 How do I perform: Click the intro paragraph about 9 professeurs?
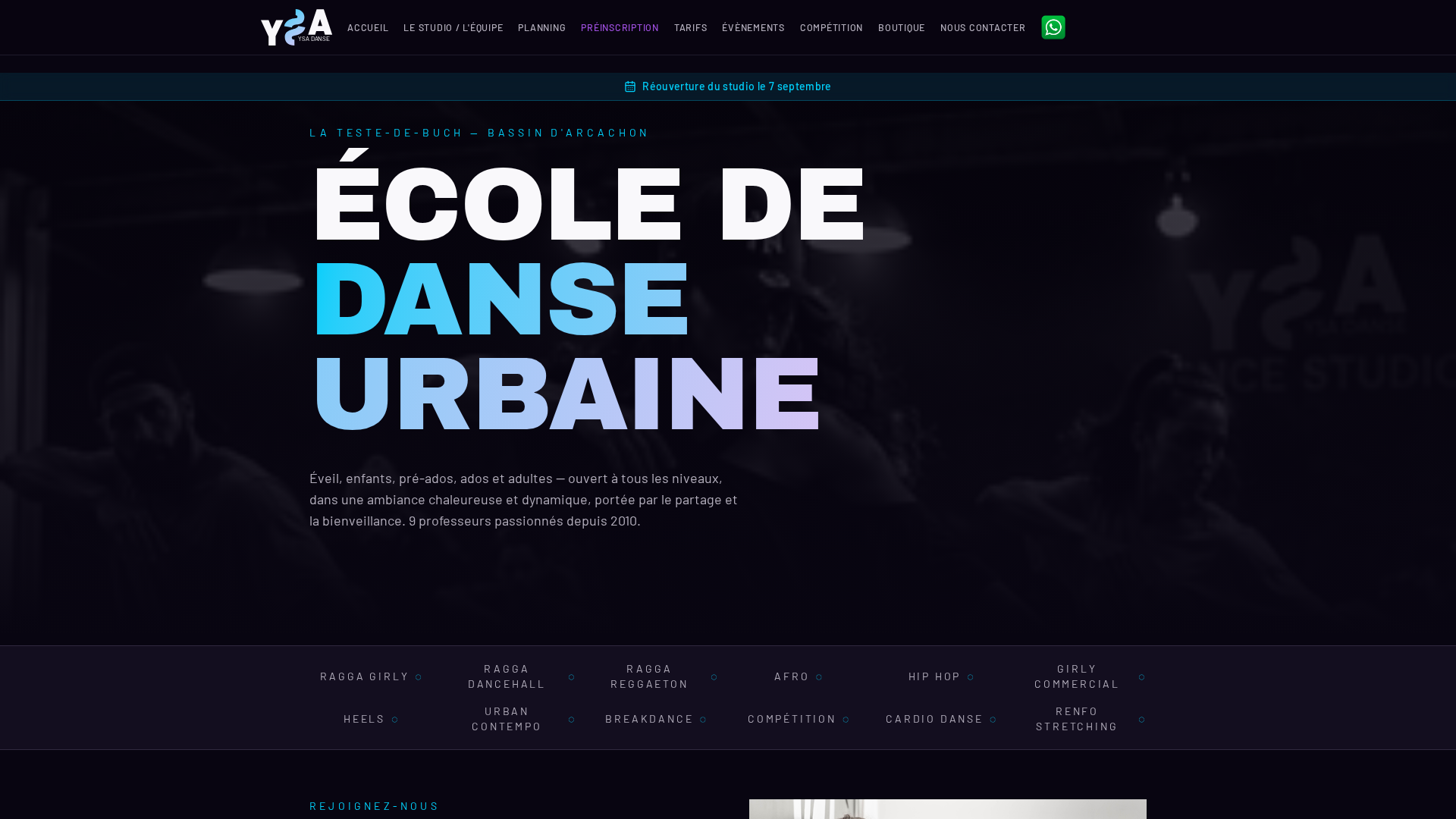[523, 500]
